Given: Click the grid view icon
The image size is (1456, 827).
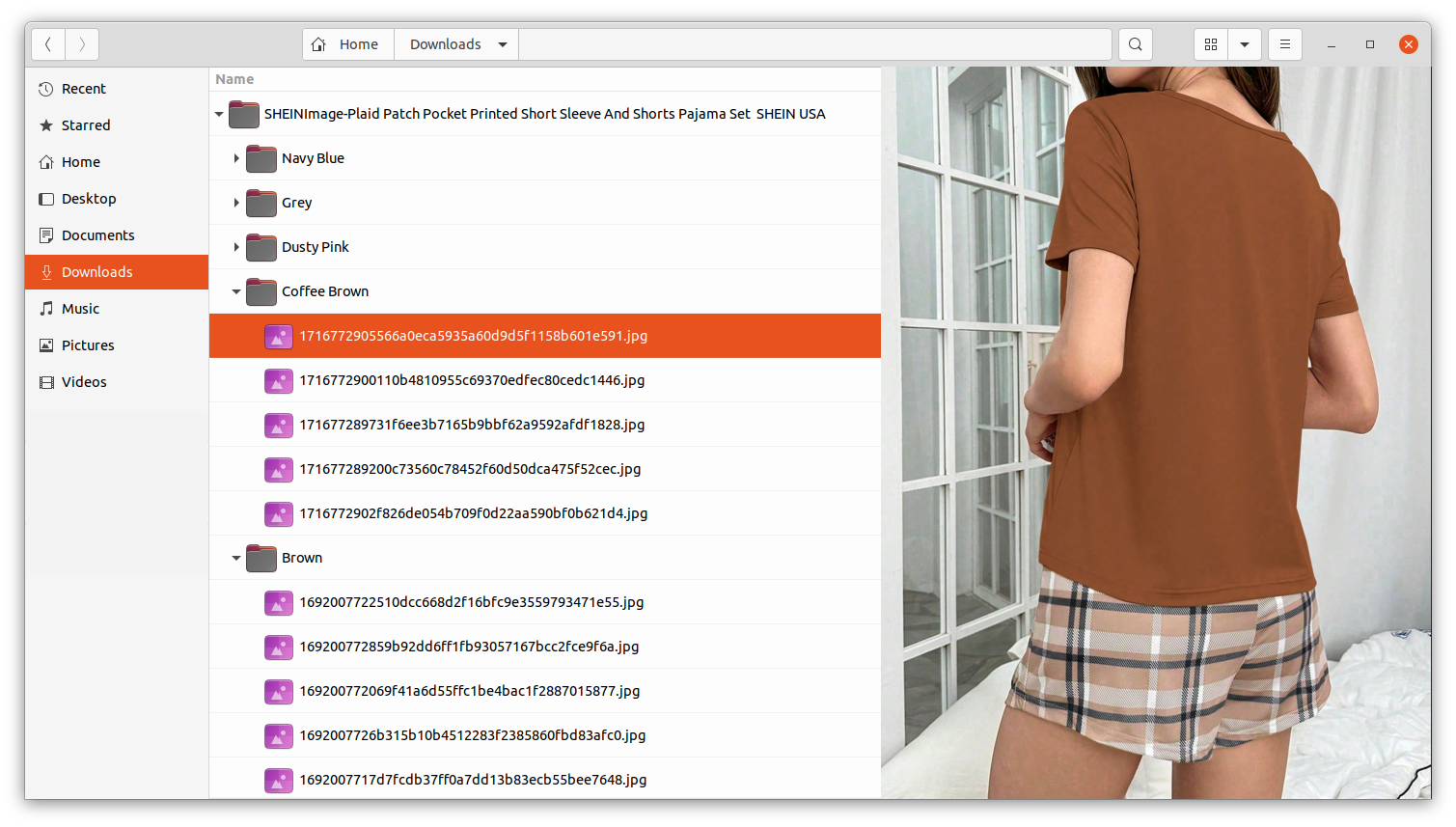Looking at the screenshot, I should pos(1210,43).
